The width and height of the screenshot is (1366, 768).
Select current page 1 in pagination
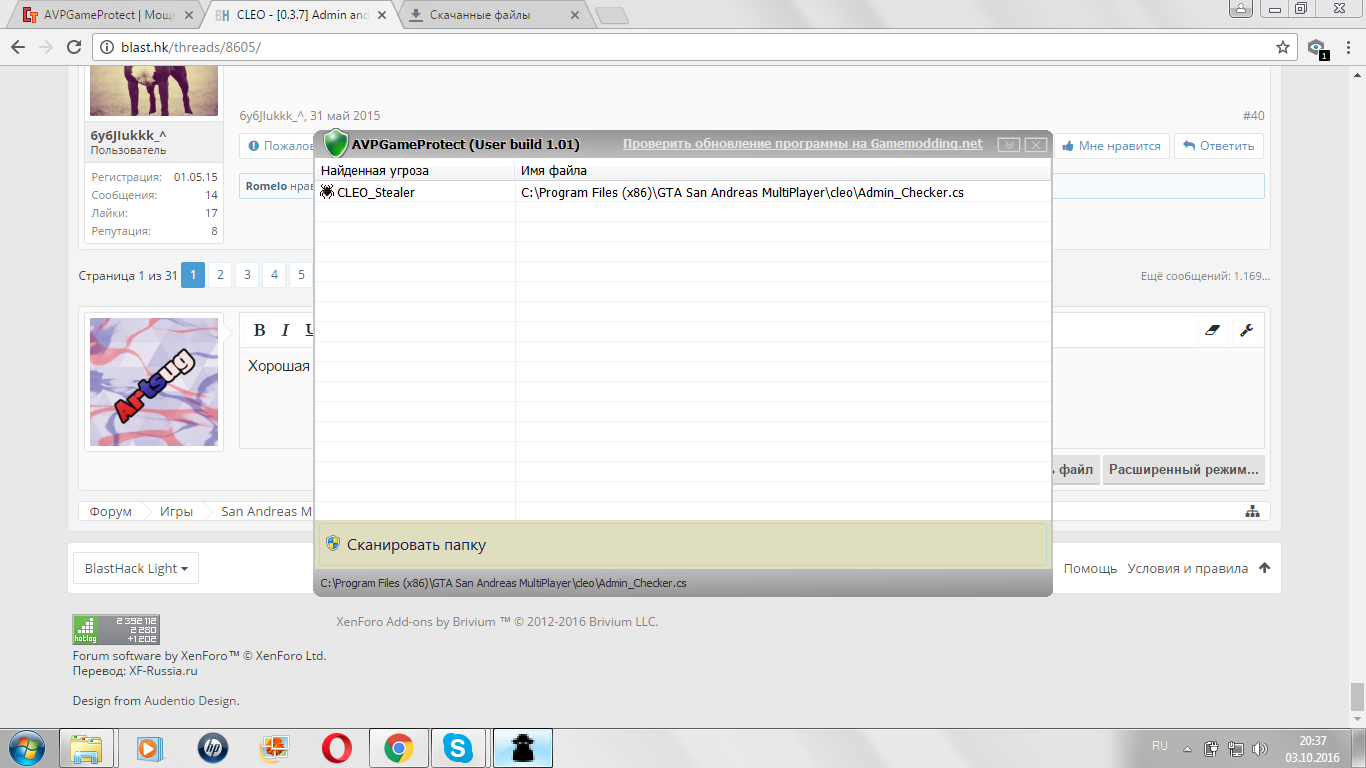[x=193, y=275]
